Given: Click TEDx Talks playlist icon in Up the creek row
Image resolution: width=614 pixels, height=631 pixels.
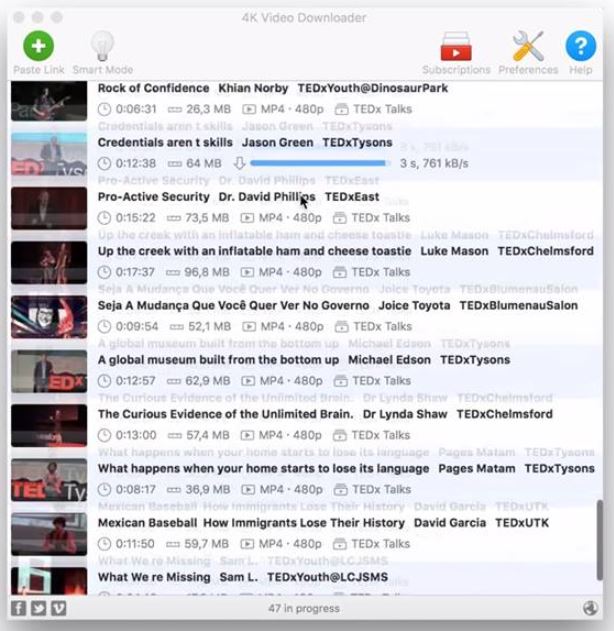Looking at the screenshot, I should coord(341,272).
